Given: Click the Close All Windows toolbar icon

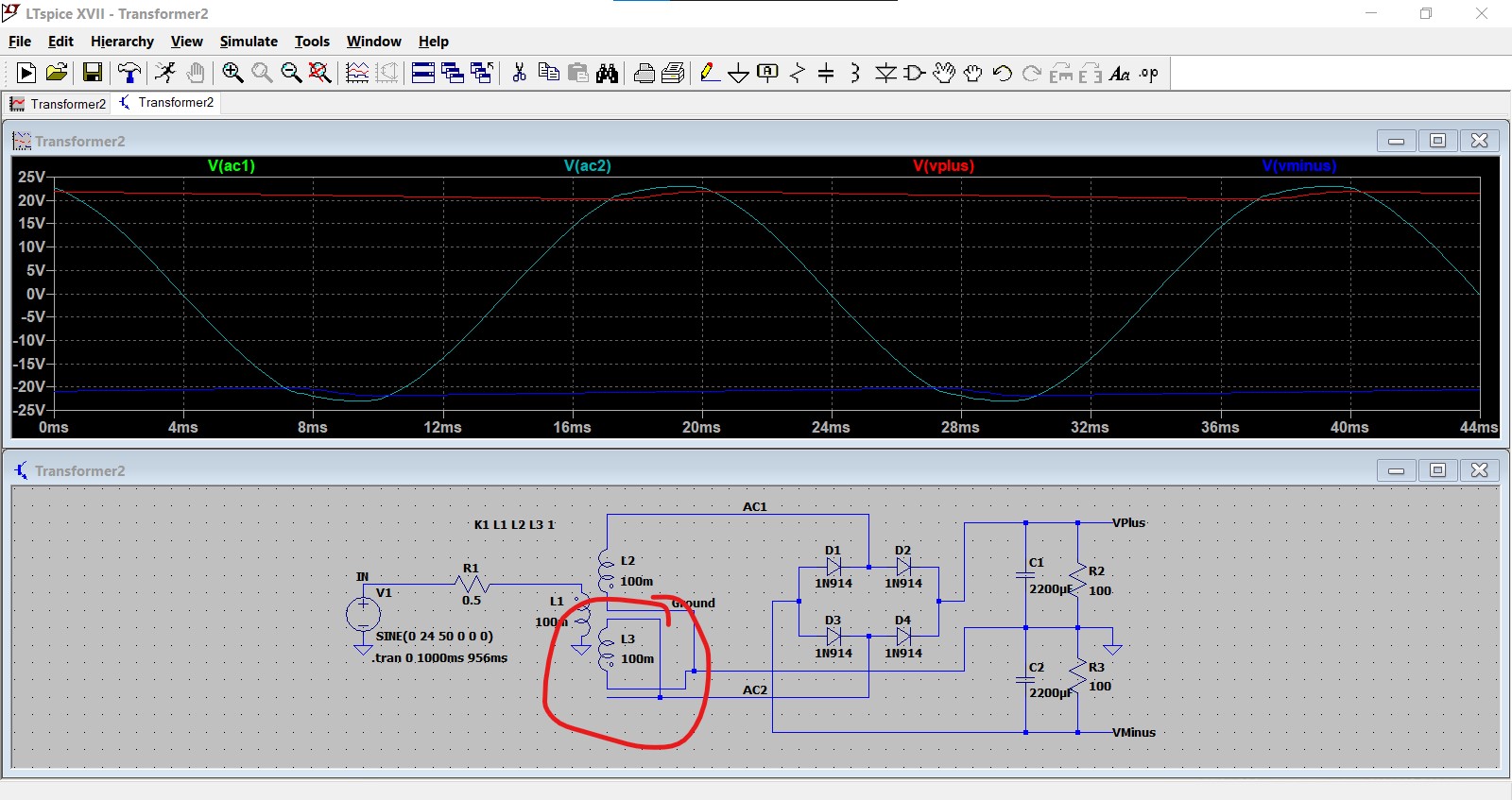Looking at the screenshot, I should tap(482, 73).
